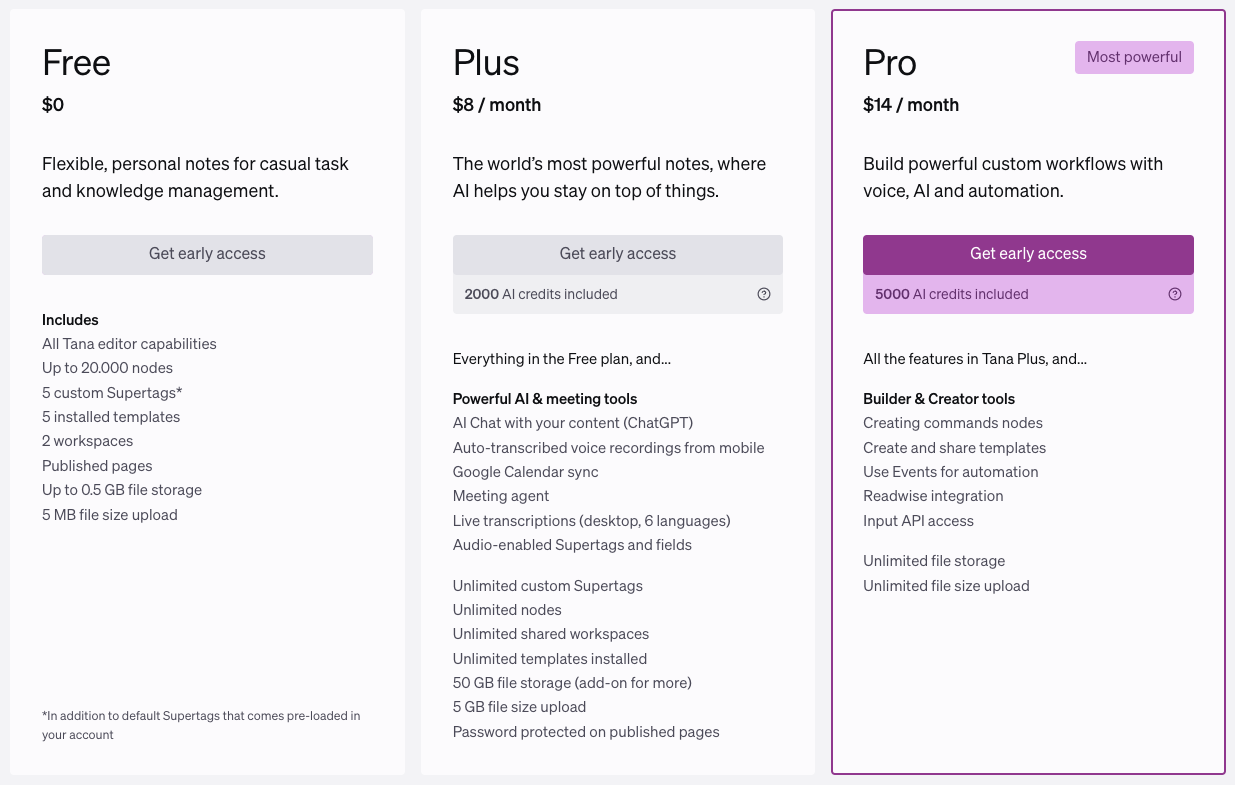
Task: Click Google Calendar sync feature
Action: click(525, 472)
